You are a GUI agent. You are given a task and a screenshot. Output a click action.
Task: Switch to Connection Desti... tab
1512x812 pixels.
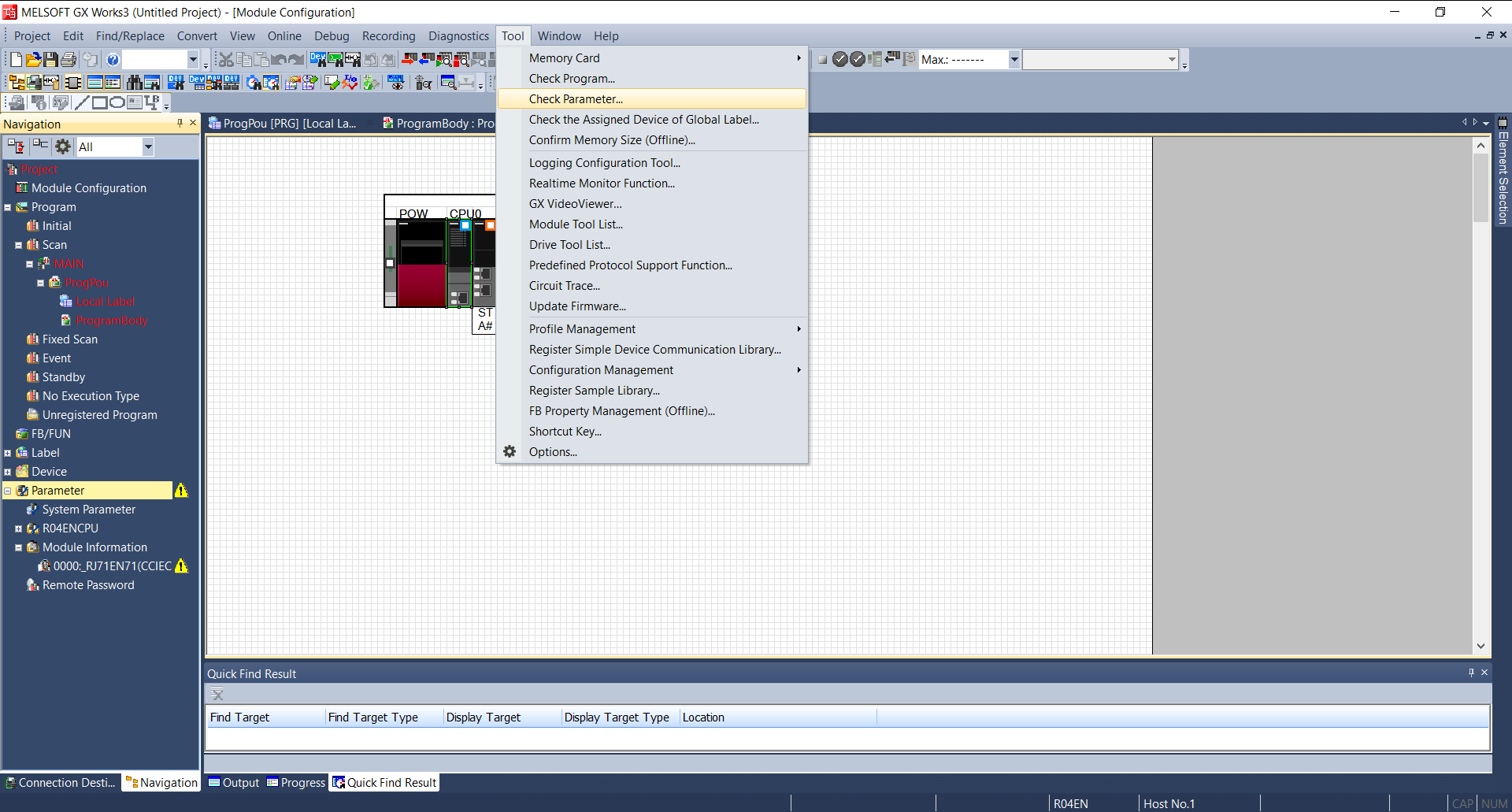[x=61, y=782]
